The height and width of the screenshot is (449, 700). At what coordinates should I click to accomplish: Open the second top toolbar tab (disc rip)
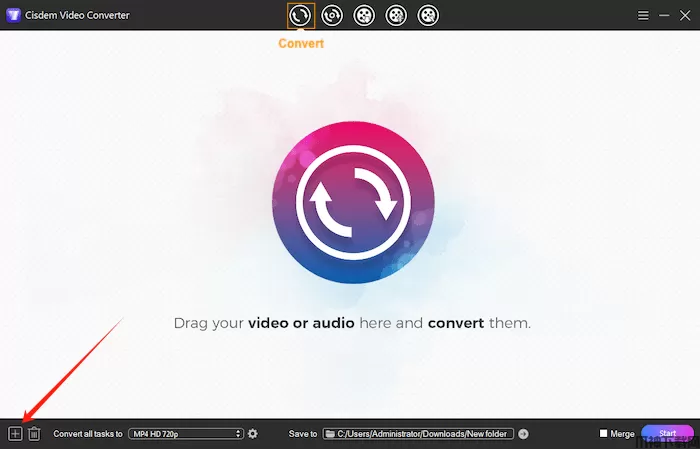click(332, 16)
